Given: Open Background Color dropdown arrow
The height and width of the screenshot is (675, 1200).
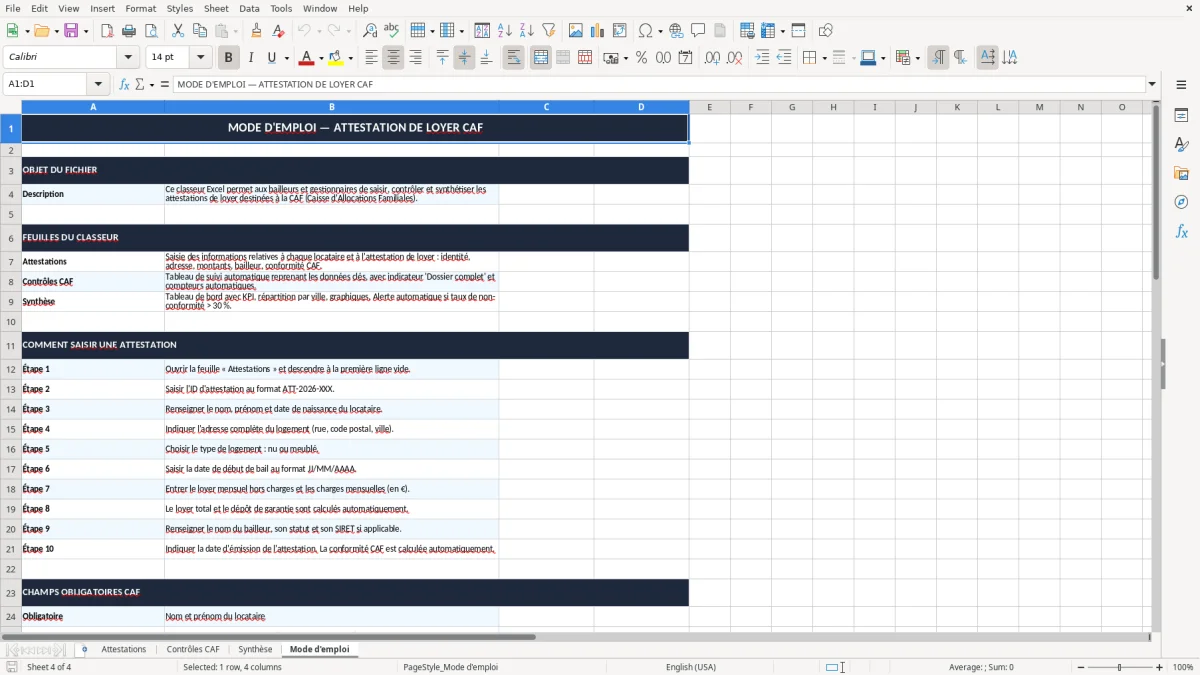Looking at the screenshot, I should 350,58.
